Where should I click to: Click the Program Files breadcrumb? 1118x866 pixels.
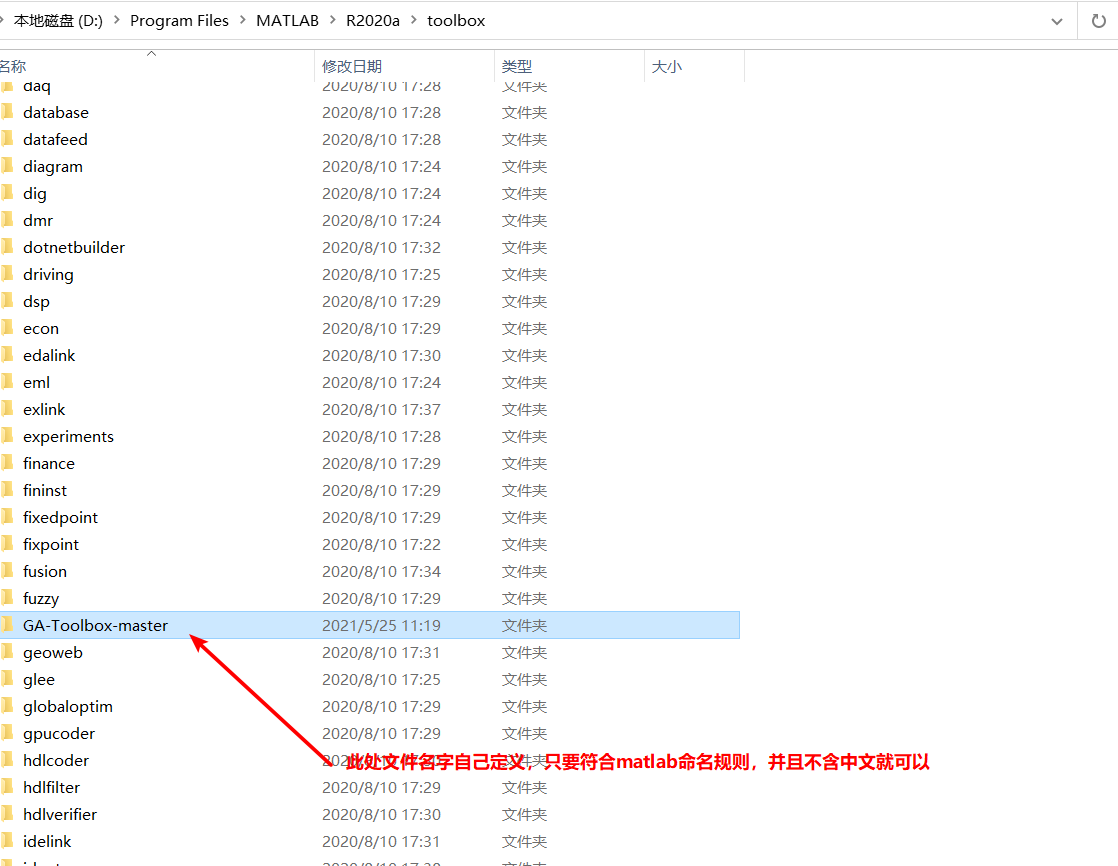179,21
